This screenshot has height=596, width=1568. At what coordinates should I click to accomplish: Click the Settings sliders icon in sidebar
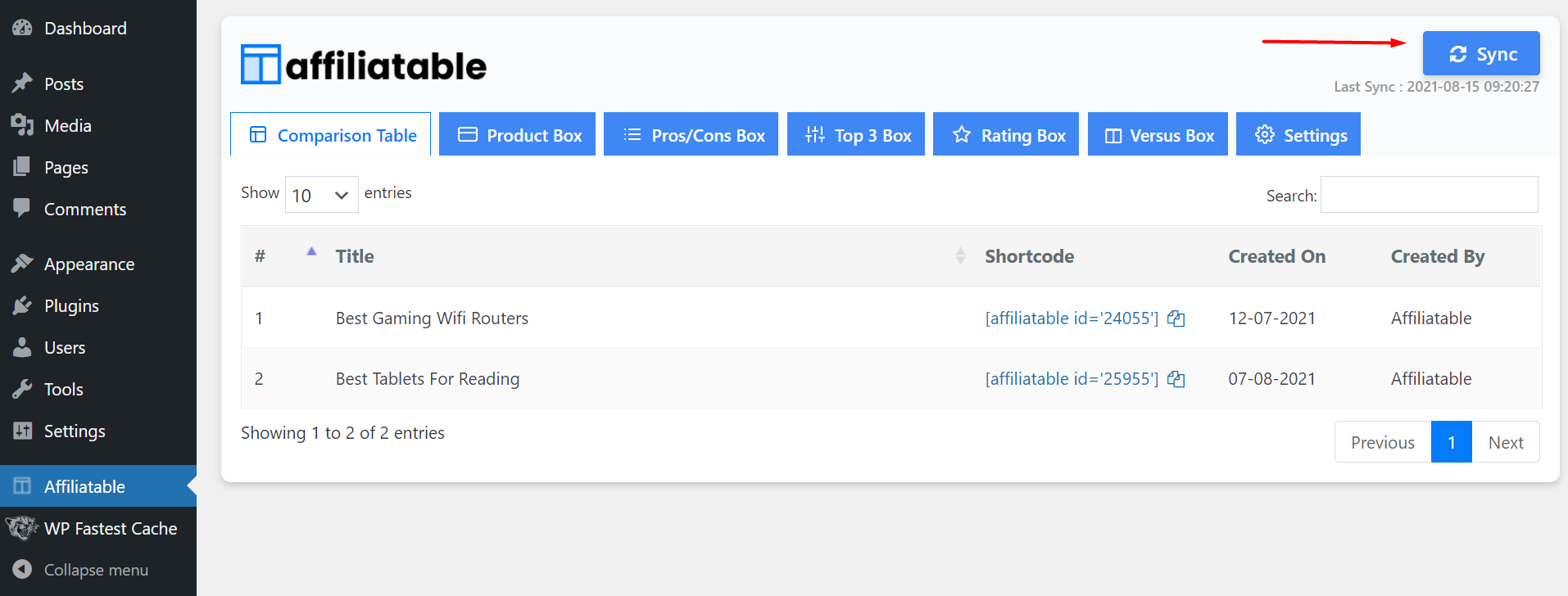click(22, 431)
